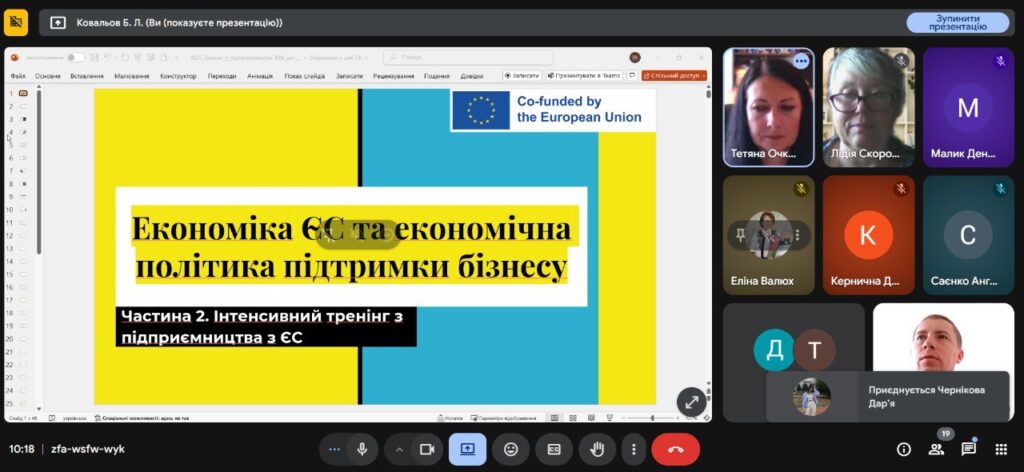Open the Анімація ribbon tab
1024x472 pixels.
tap(259, 76)
